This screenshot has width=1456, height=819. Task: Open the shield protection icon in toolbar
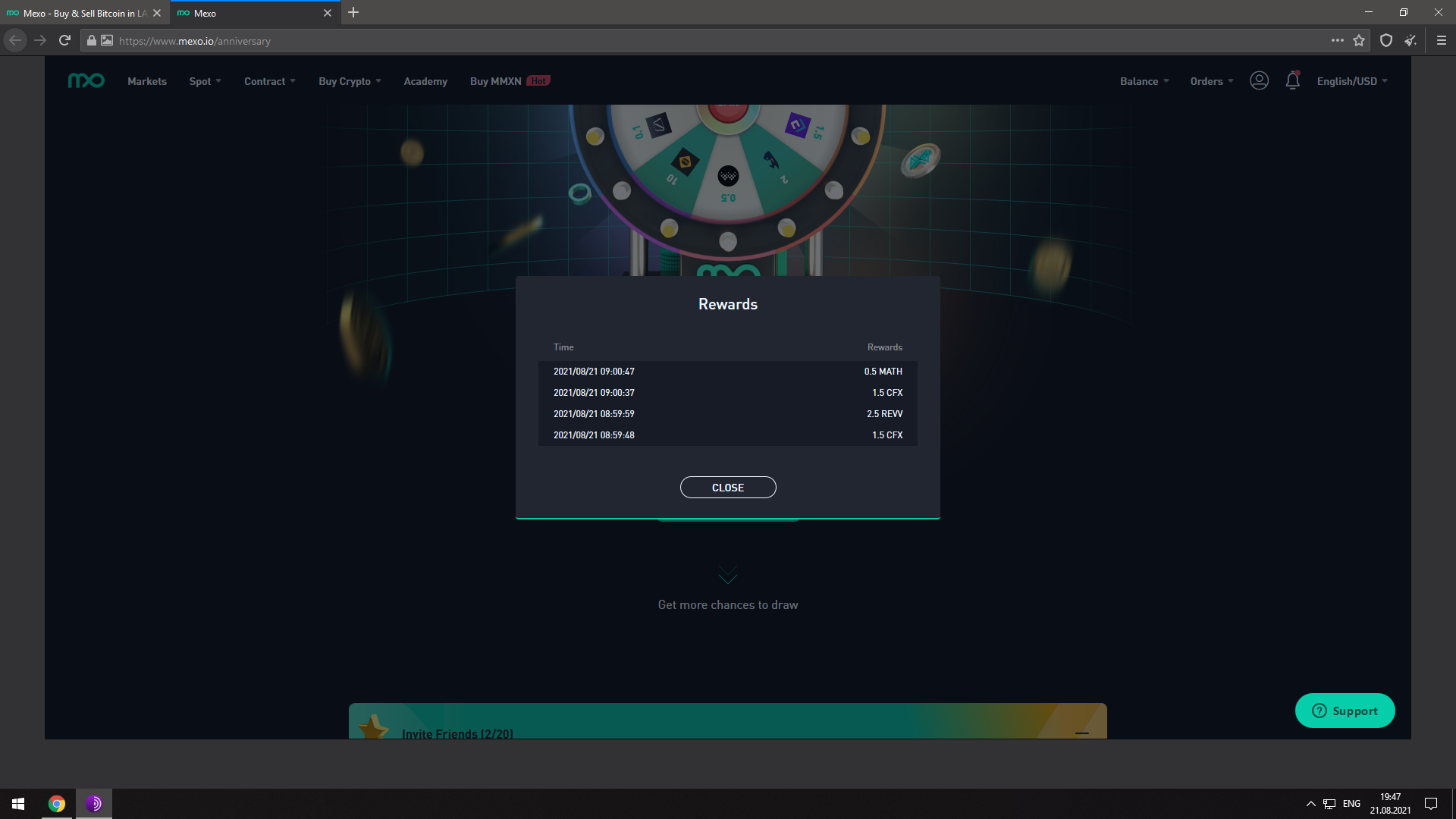tap(1386, 41)
